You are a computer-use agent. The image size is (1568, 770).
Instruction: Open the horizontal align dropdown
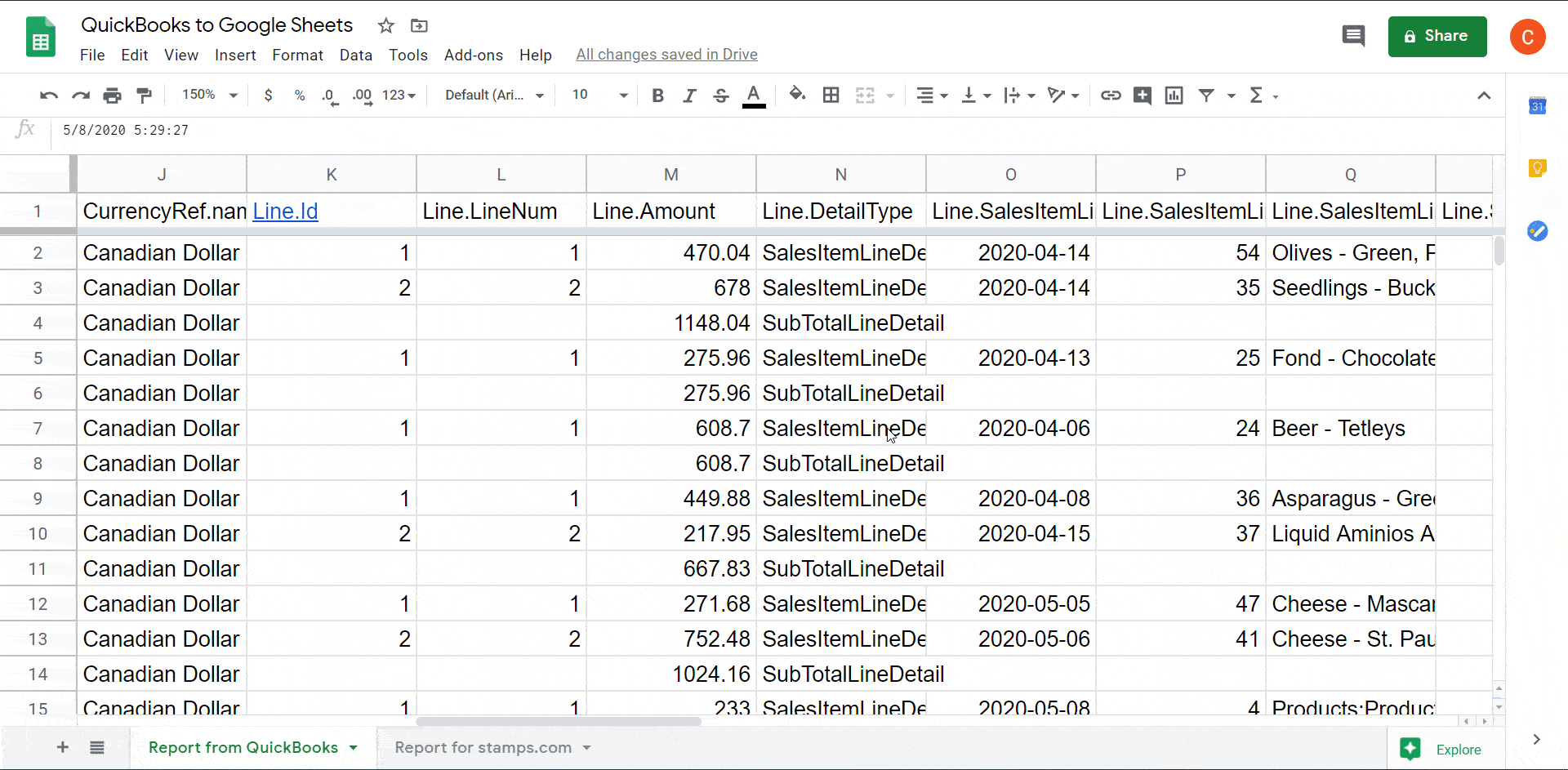[932, 96]
